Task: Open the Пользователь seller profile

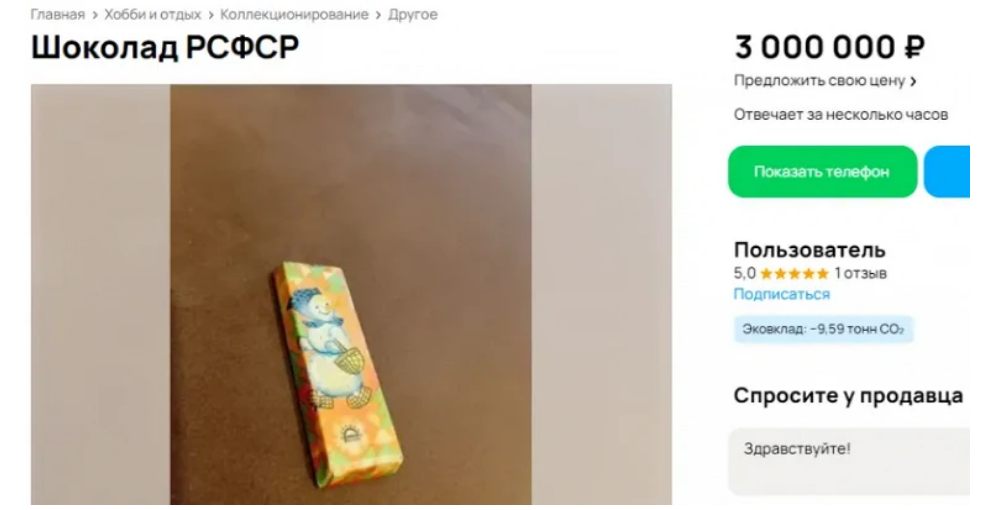Action: 809,250
